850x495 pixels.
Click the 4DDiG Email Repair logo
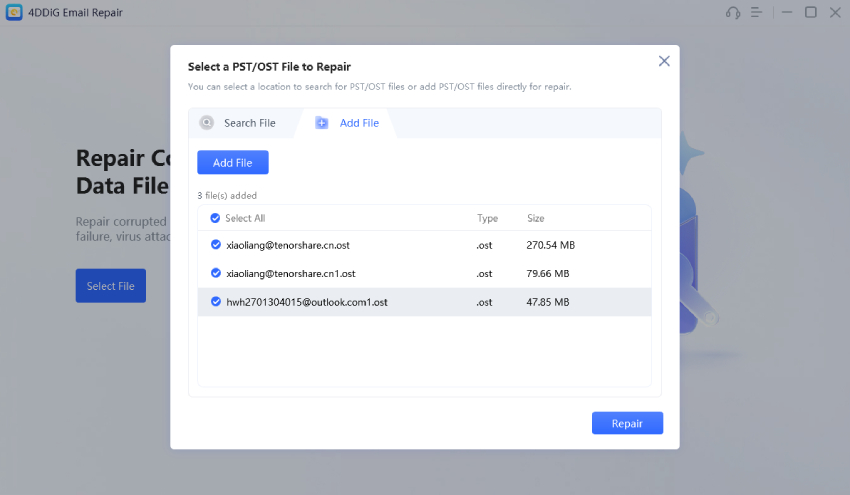click(x=15, y=13)
